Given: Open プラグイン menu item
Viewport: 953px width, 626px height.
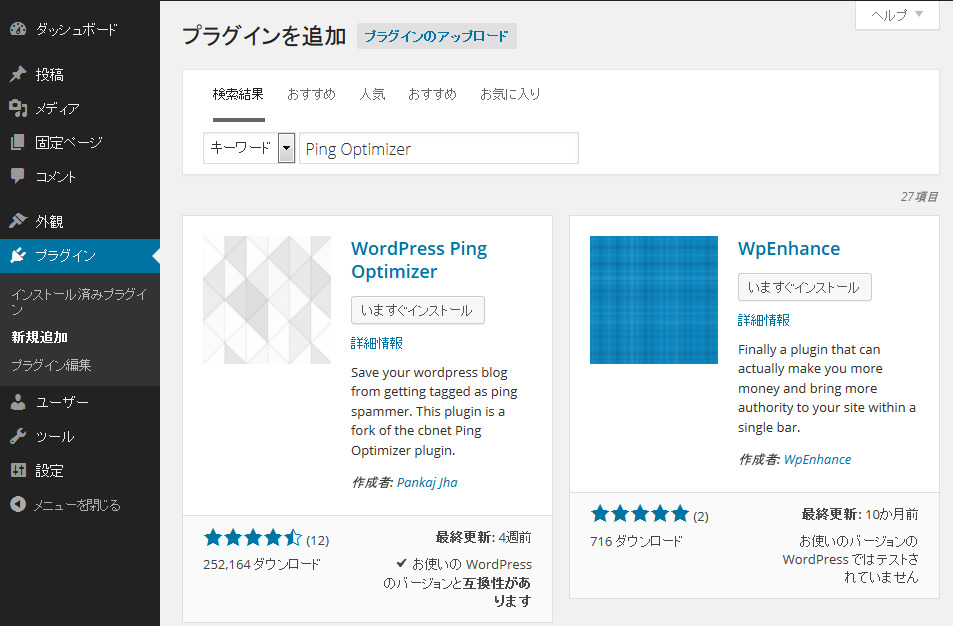Looking at the screenshot, I should coord(80,255).
